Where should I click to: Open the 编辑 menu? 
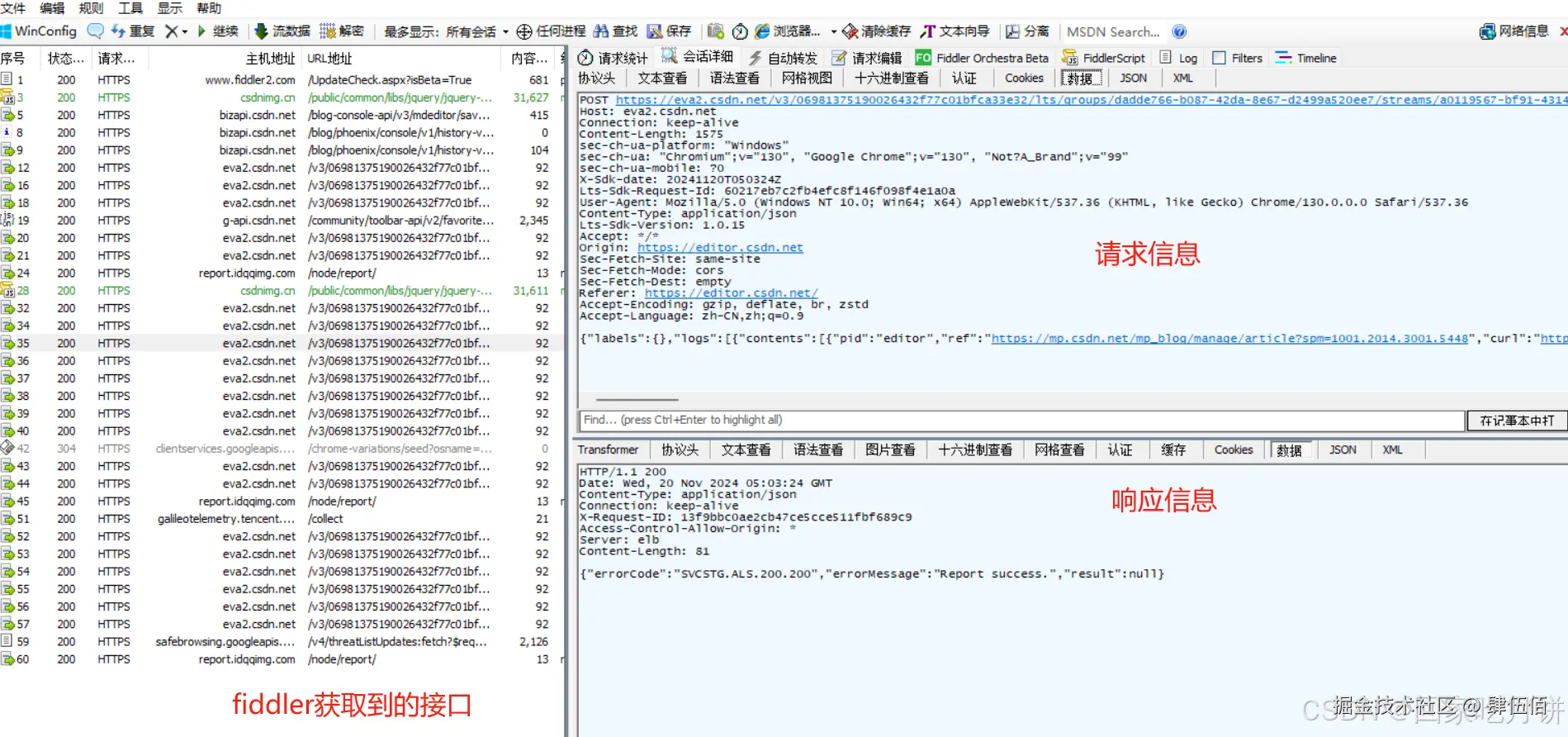tap(52, 8)
